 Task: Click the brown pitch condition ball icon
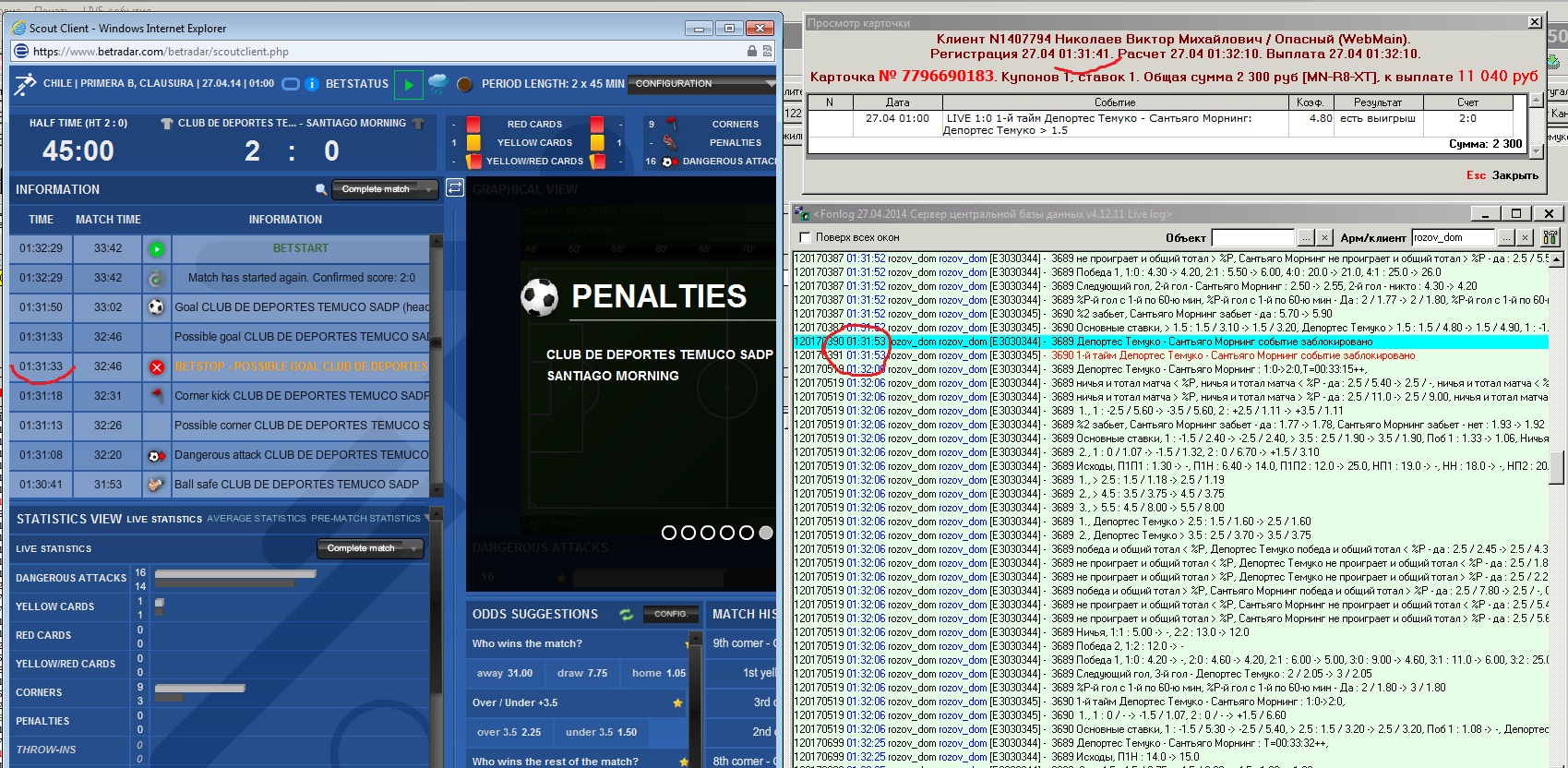pos(464,85)
